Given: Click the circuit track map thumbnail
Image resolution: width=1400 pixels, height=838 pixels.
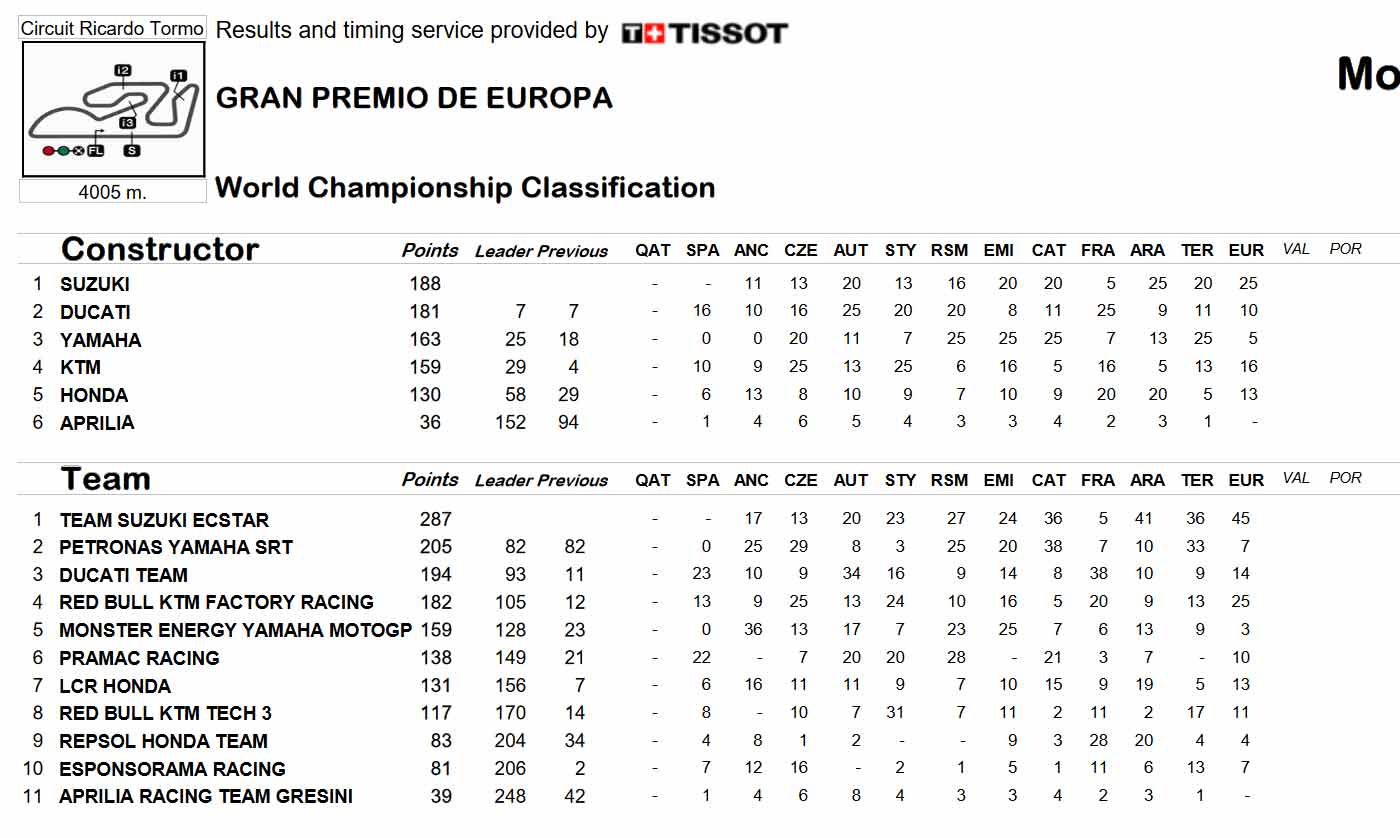Looking at the screenshot, I should [x=113, y=109].
